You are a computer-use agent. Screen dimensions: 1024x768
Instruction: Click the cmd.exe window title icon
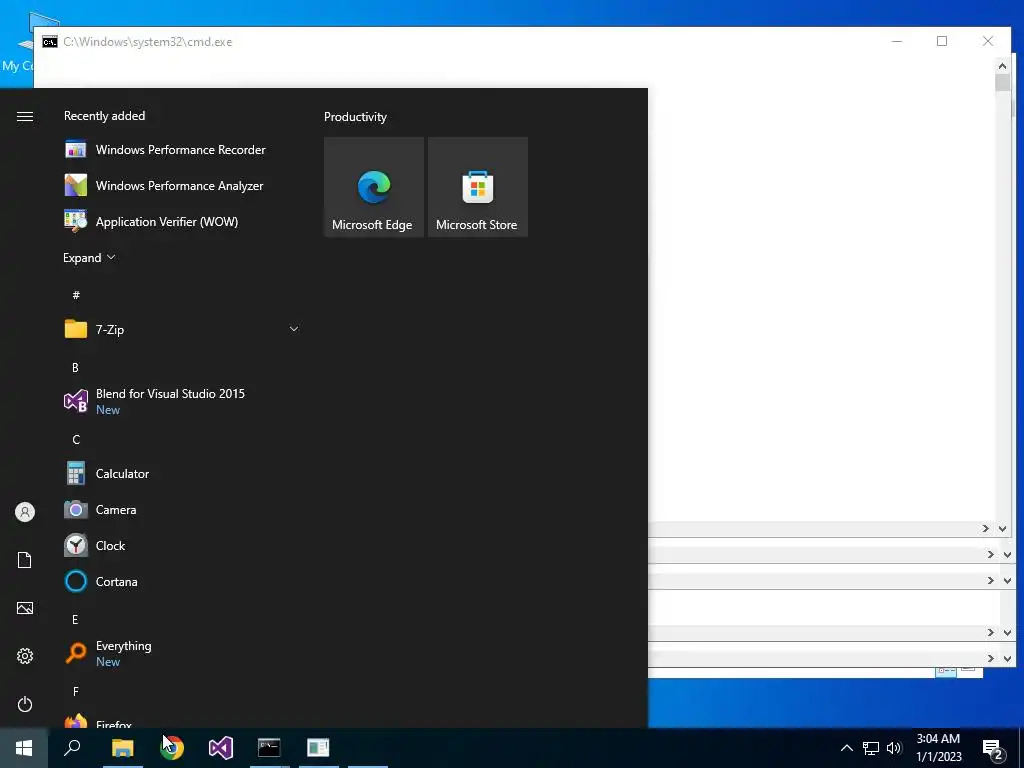pos(50,42)
